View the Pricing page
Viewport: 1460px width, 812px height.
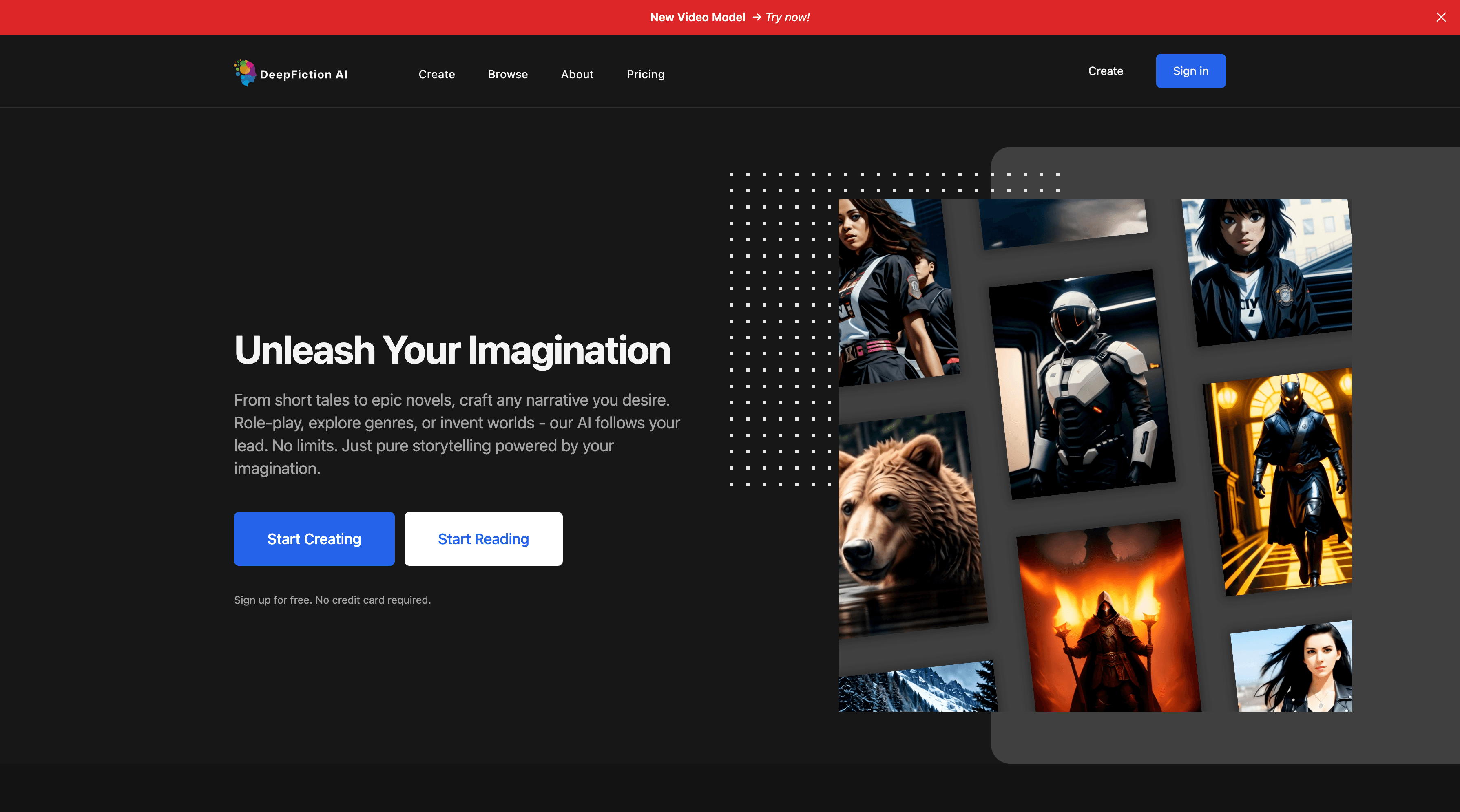tap(645, 74)
